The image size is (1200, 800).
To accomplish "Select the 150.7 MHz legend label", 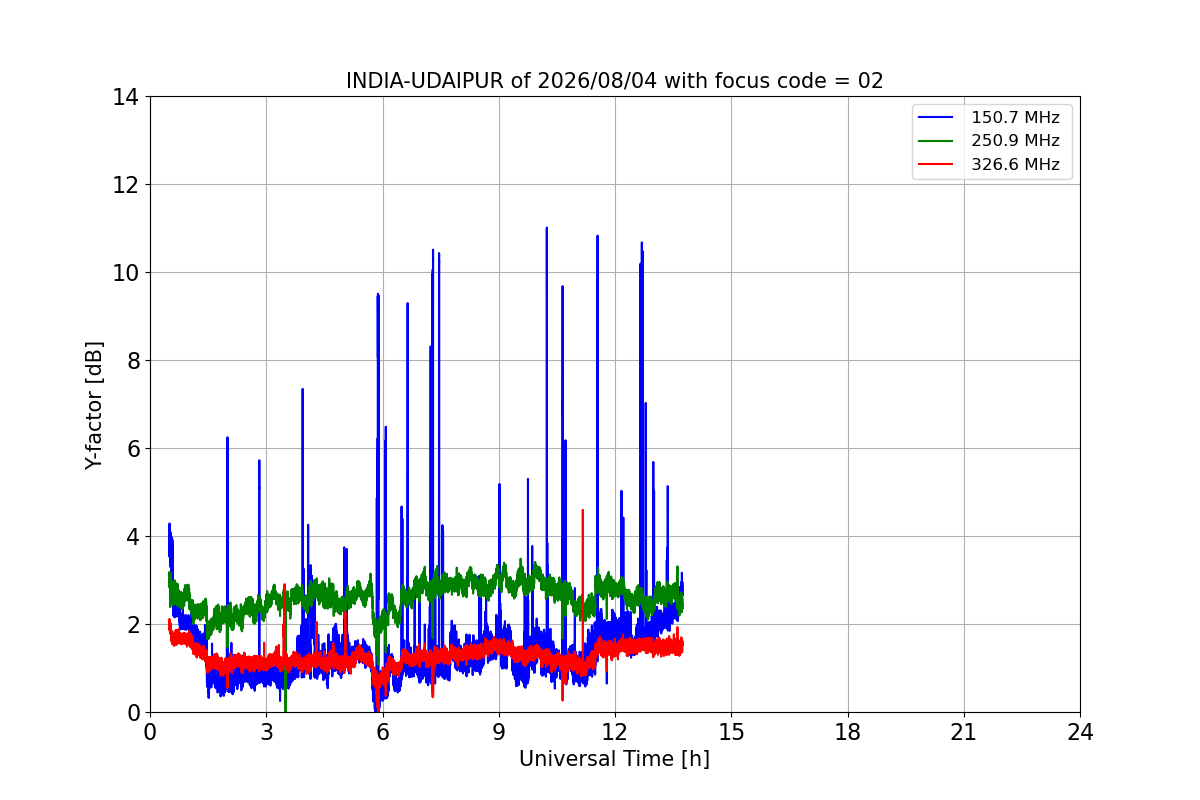I will pyautogui.click(x=1015, y=118).
